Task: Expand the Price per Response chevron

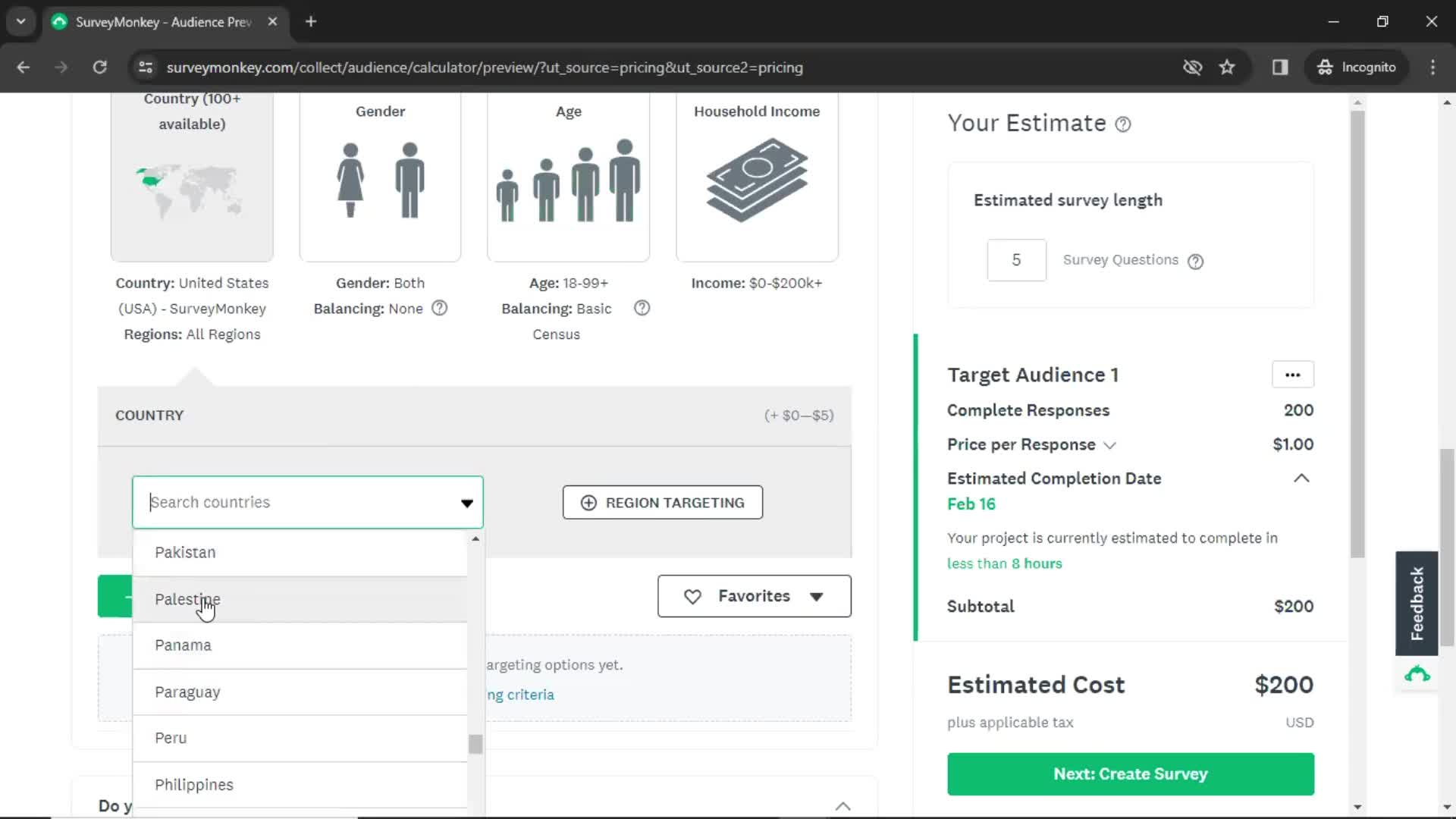Action: point(1109,445)
